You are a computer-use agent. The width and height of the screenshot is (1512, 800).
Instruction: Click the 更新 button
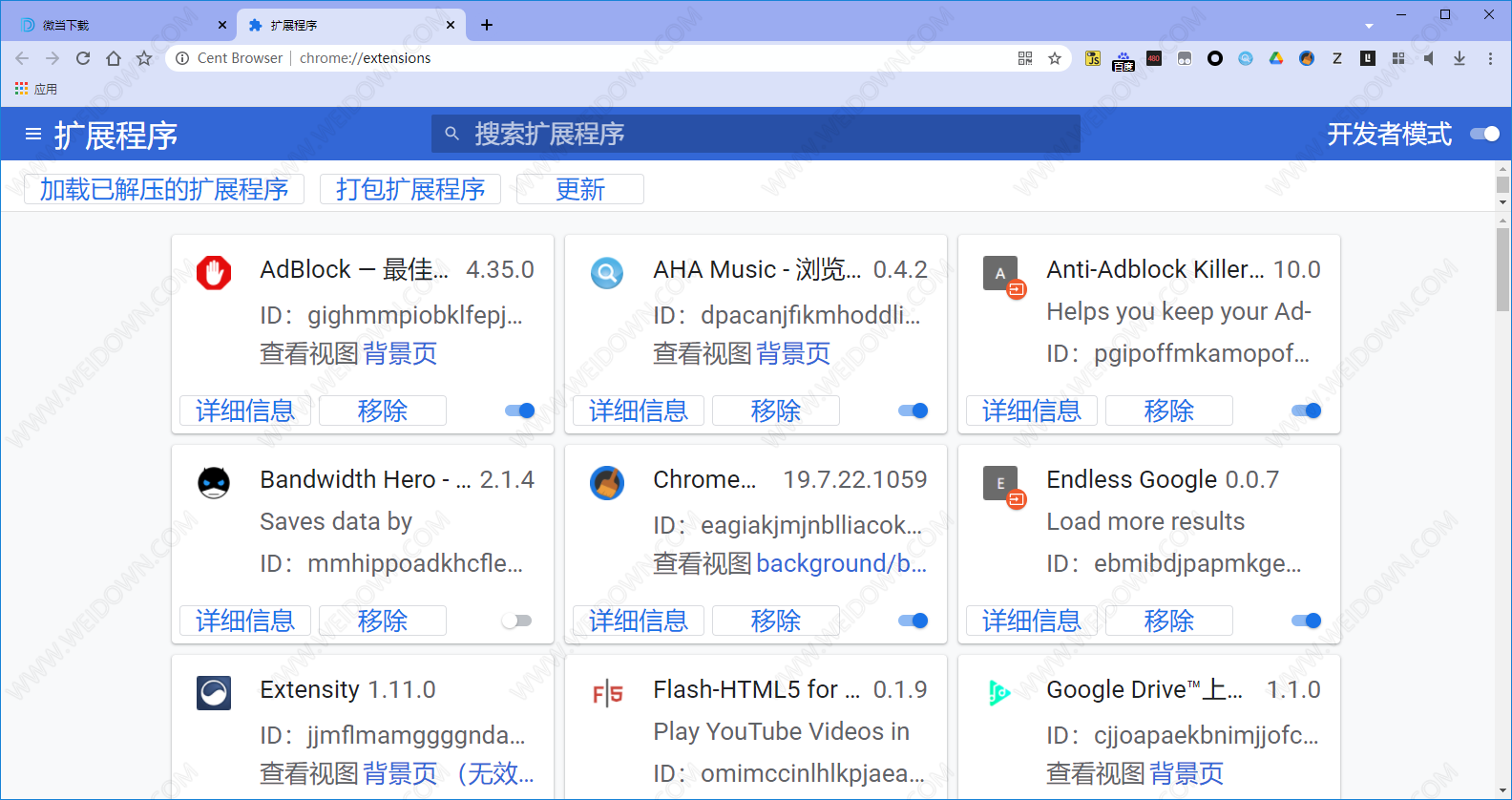pyautogui.click(x=580, y=189)
